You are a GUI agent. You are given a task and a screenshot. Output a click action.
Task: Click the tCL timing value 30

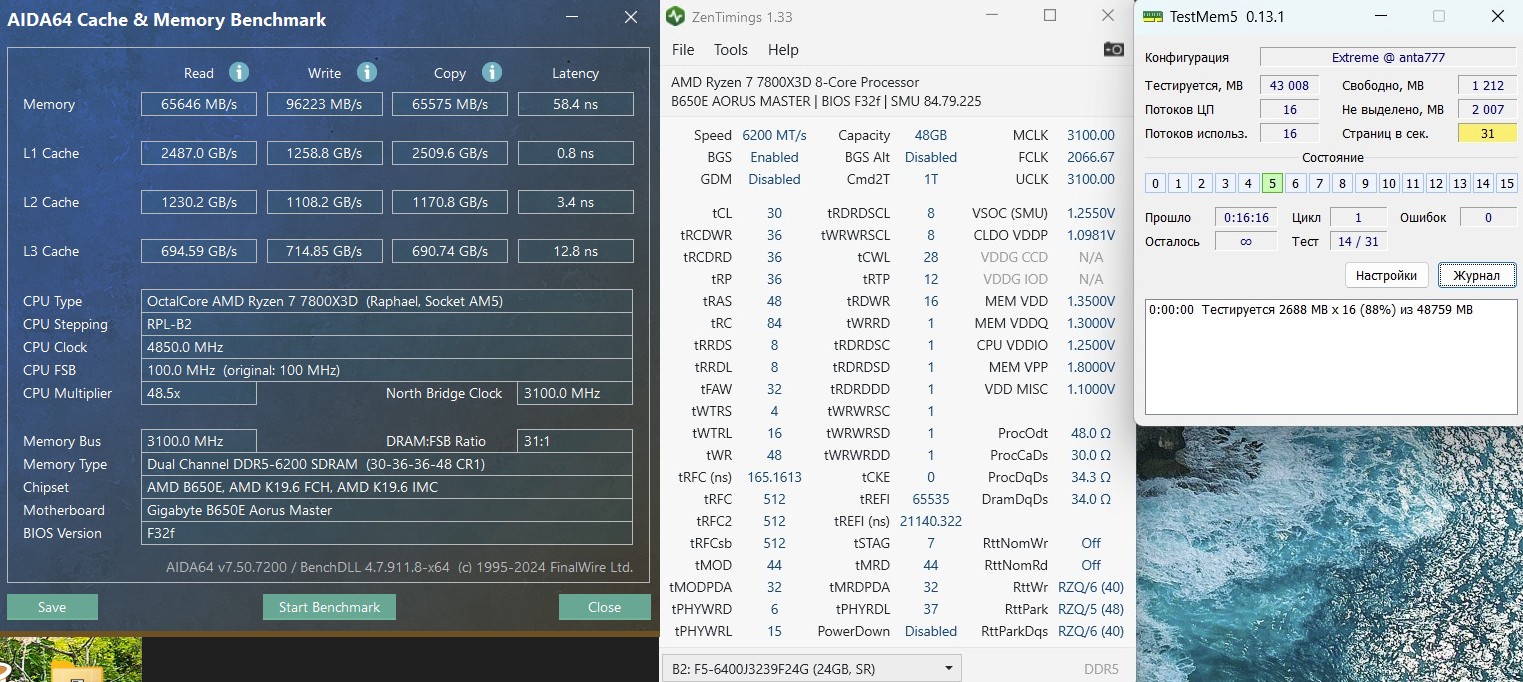(774, 213)
